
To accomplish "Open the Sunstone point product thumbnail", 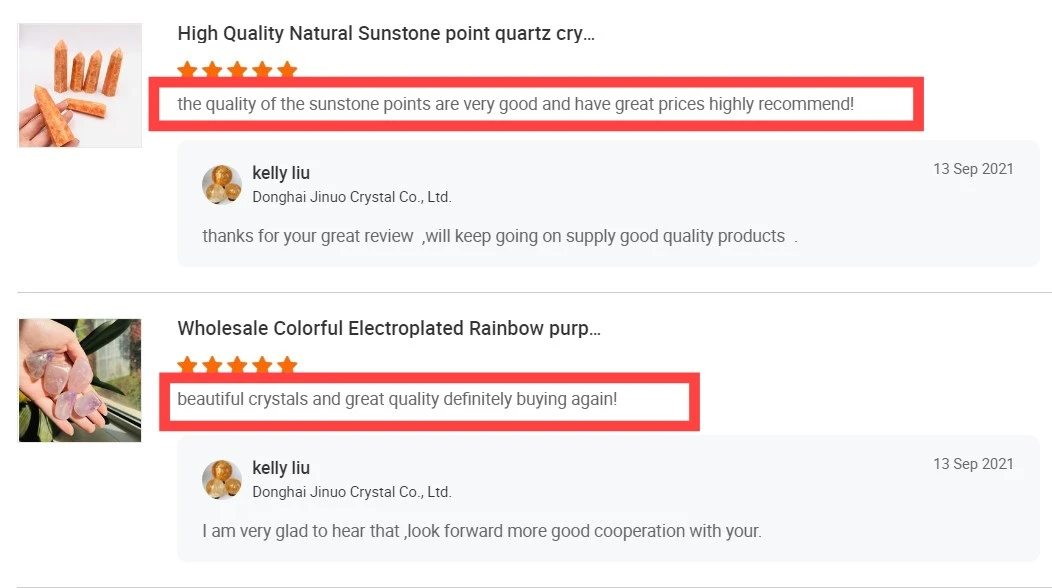I will (x=80, y=85).
